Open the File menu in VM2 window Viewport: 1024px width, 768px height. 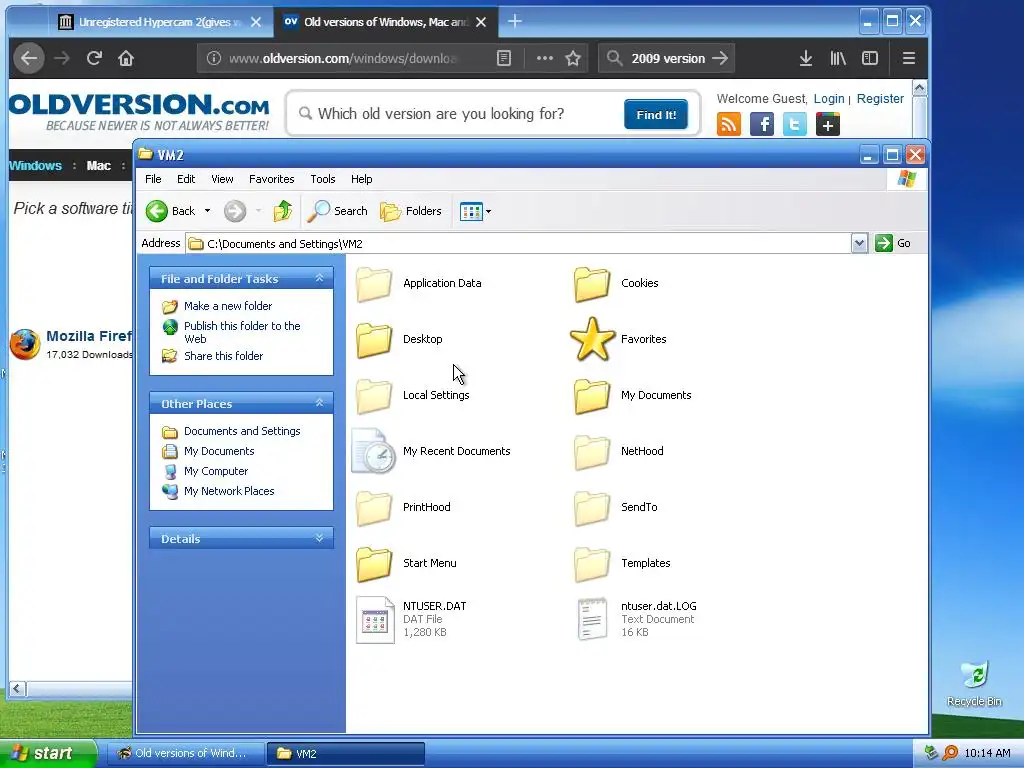(153, 179)
